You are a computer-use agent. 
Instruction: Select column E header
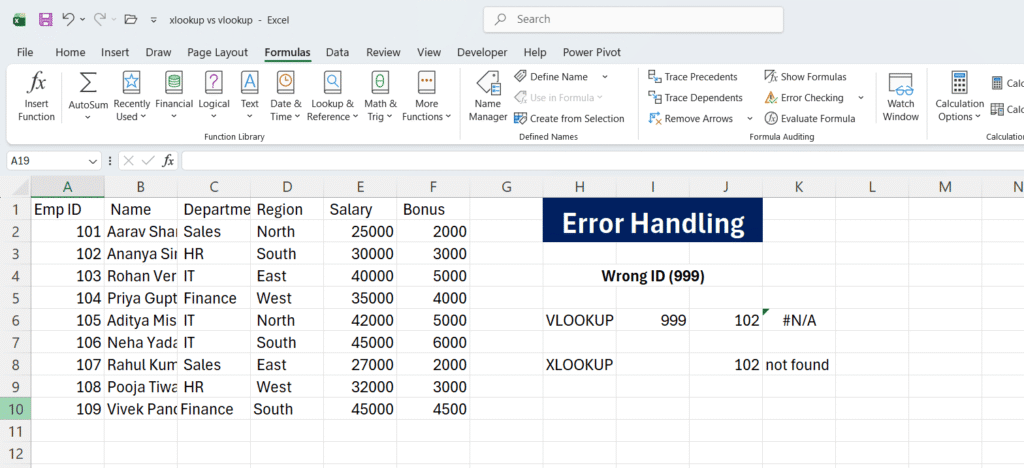pyautogui.click(x=360, y=187)
